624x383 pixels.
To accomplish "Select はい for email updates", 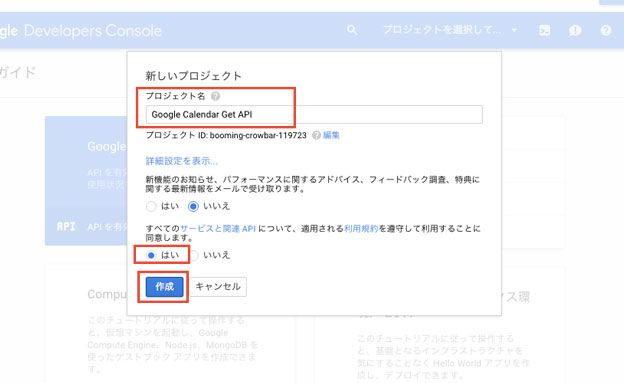I will click(x=151, y=206).
